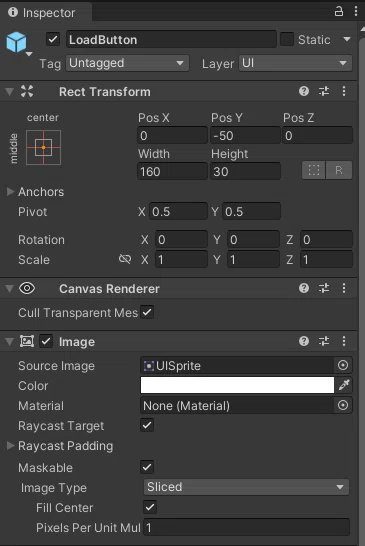Screen dimensions: 365x546
Task: Click the Source Image UISprite field
Action: coord(238,365)
